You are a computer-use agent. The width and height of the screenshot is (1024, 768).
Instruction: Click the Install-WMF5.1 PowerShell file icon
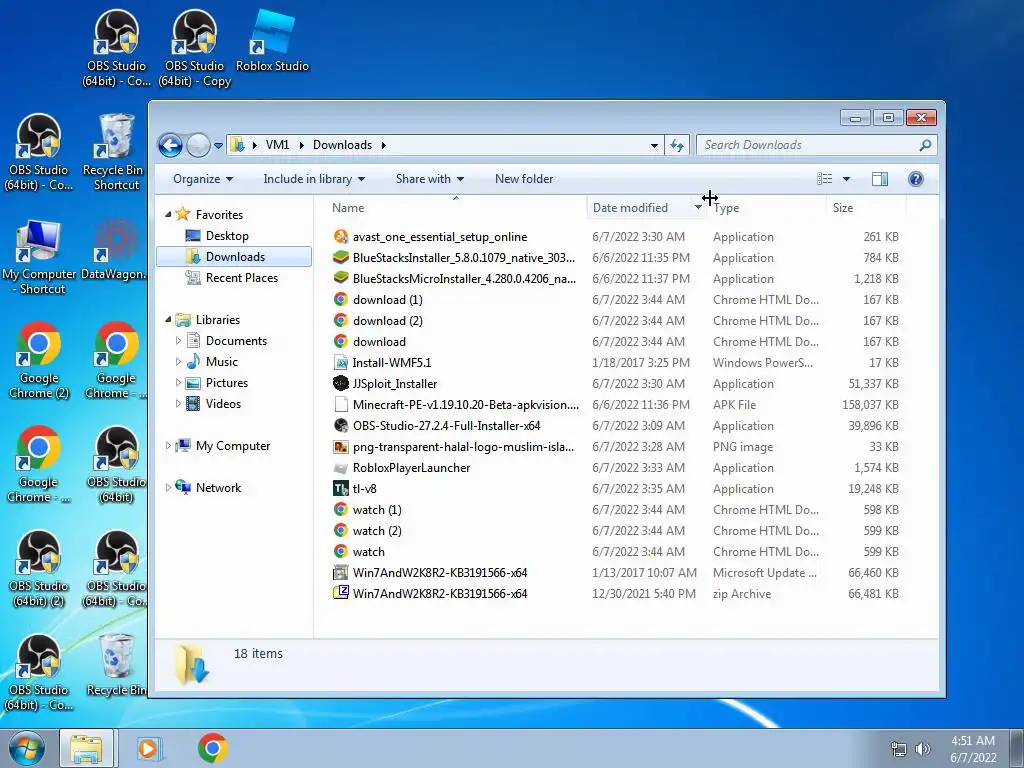(x=340, y=362)
